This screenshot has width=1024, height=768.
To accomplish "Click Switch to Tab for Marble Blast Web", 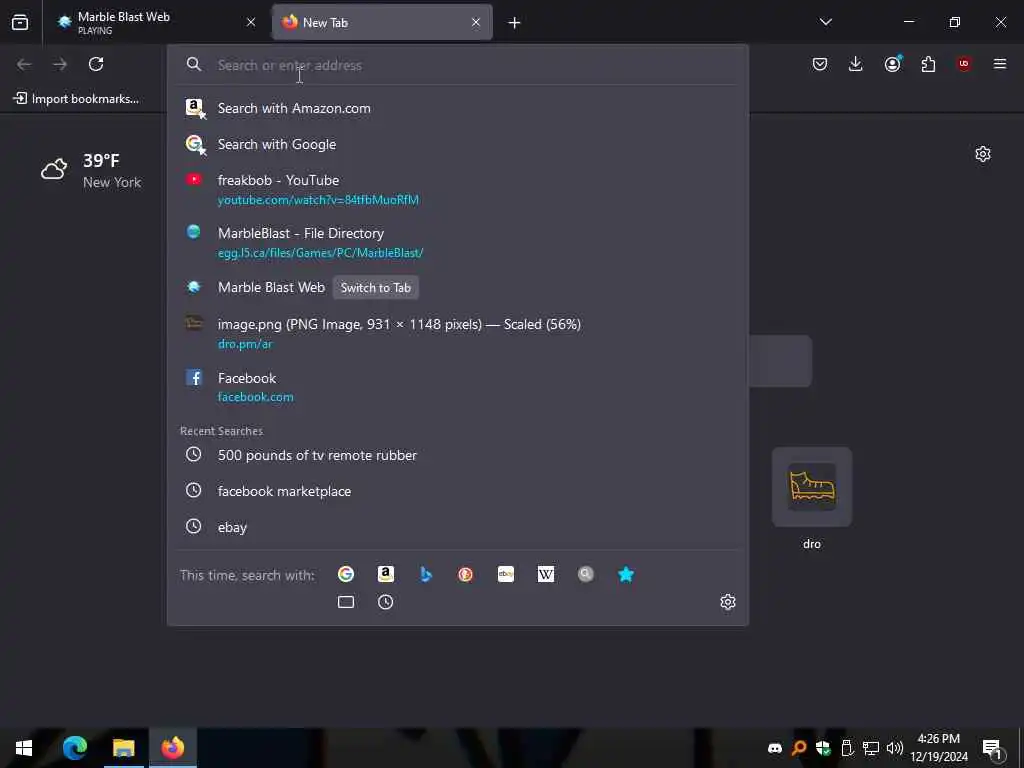I will [x=376, y=288].
